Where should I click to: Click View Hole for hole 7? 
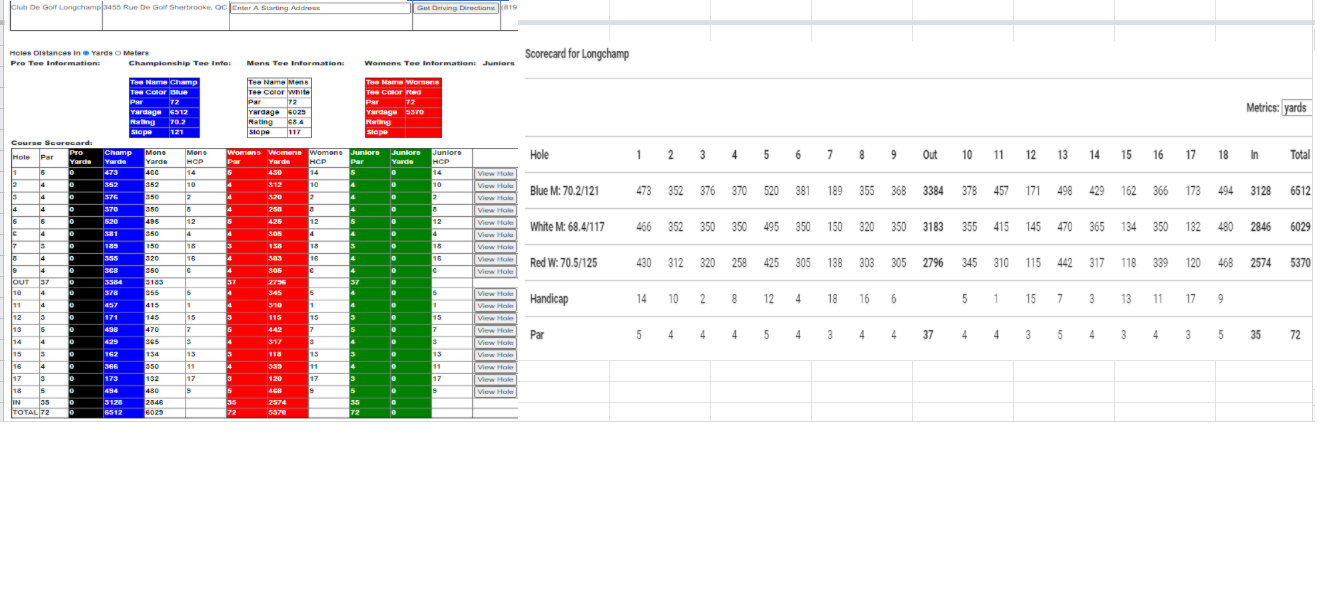click(x=495, y=247)
